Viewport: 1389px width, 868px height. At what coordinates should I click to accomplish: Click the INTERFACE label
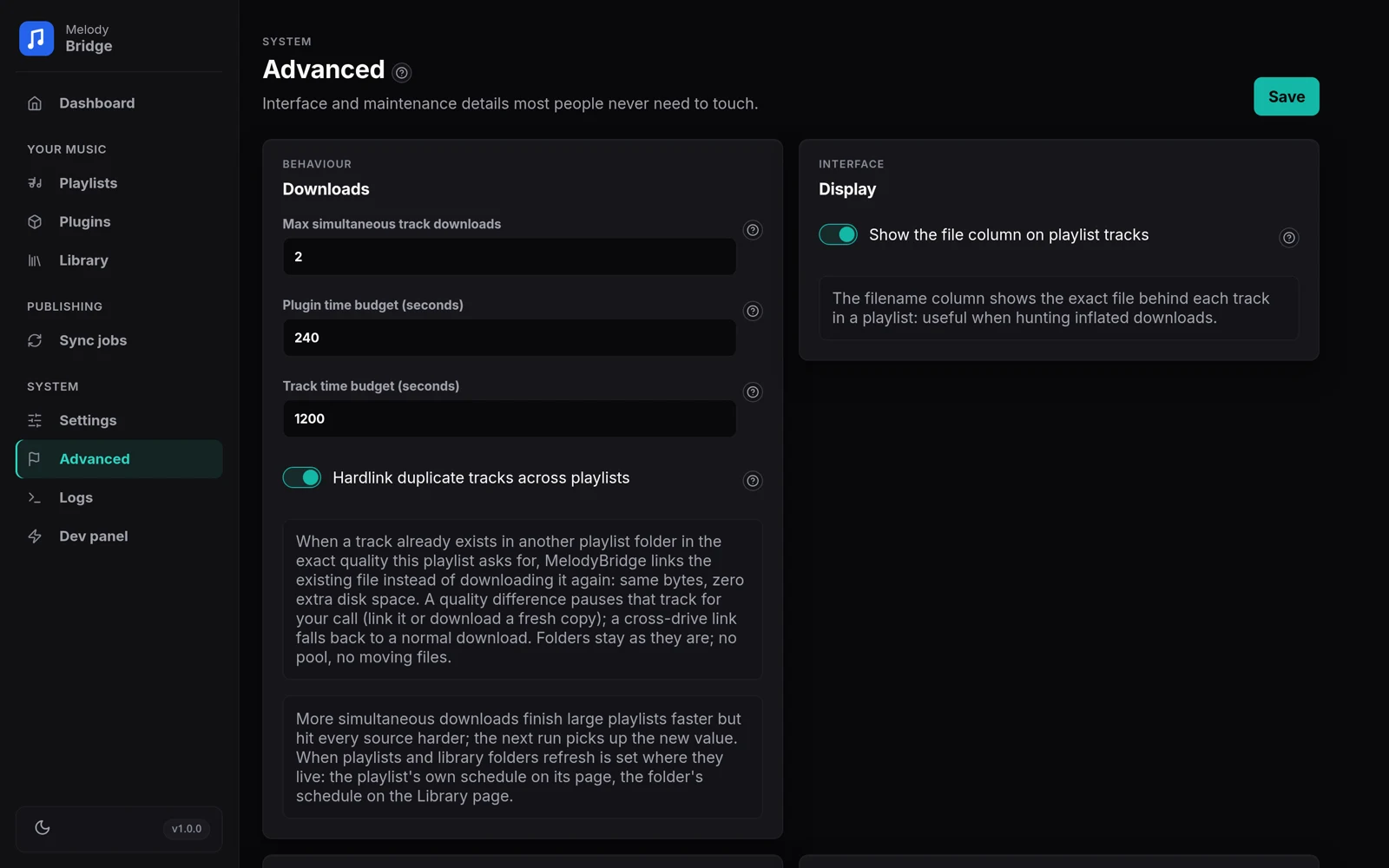click(x=852, y=164)
